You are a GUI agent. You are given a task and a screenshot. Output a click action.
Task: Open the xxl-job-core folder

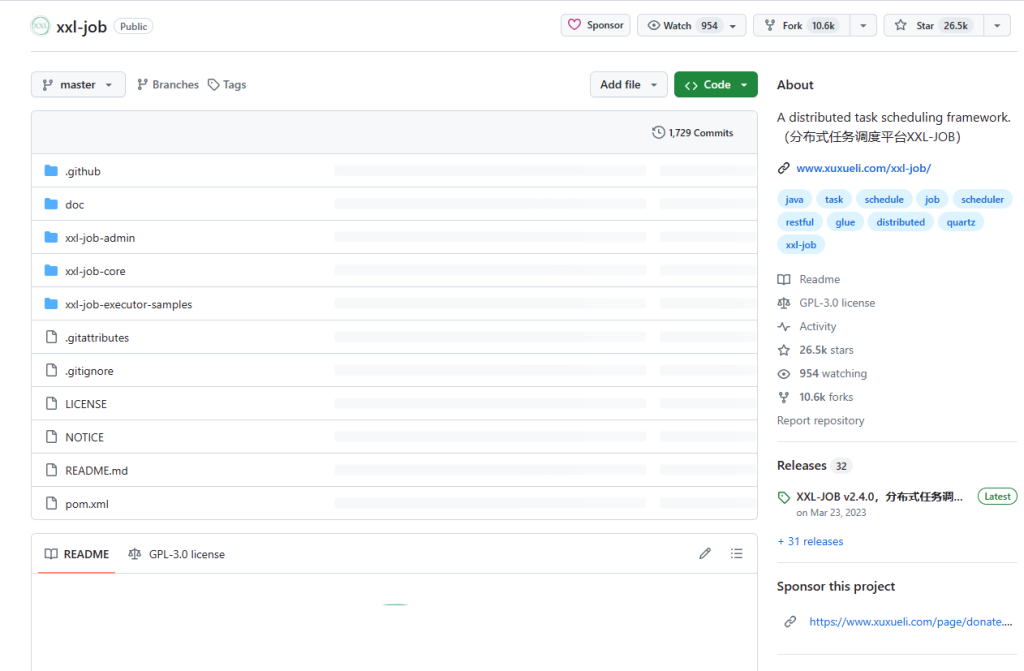click(x=95, y=271)
